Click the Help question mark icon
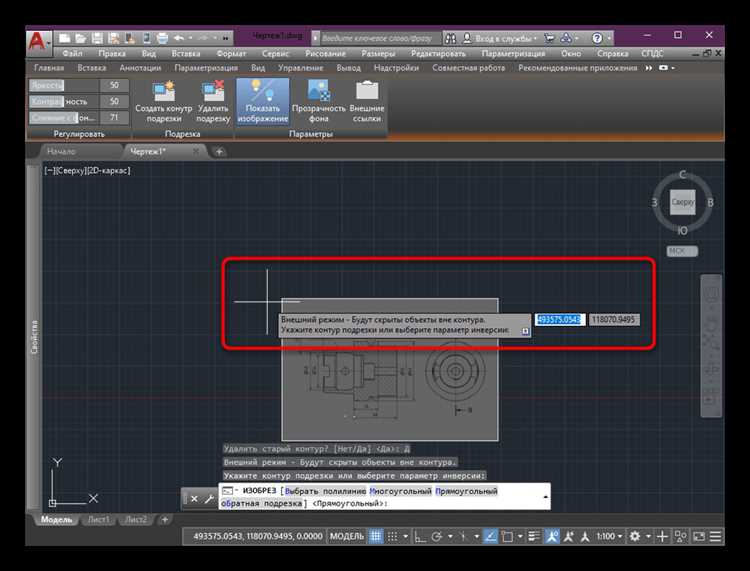Viewport: 750px width, 571px height. [x=597, y=38]
